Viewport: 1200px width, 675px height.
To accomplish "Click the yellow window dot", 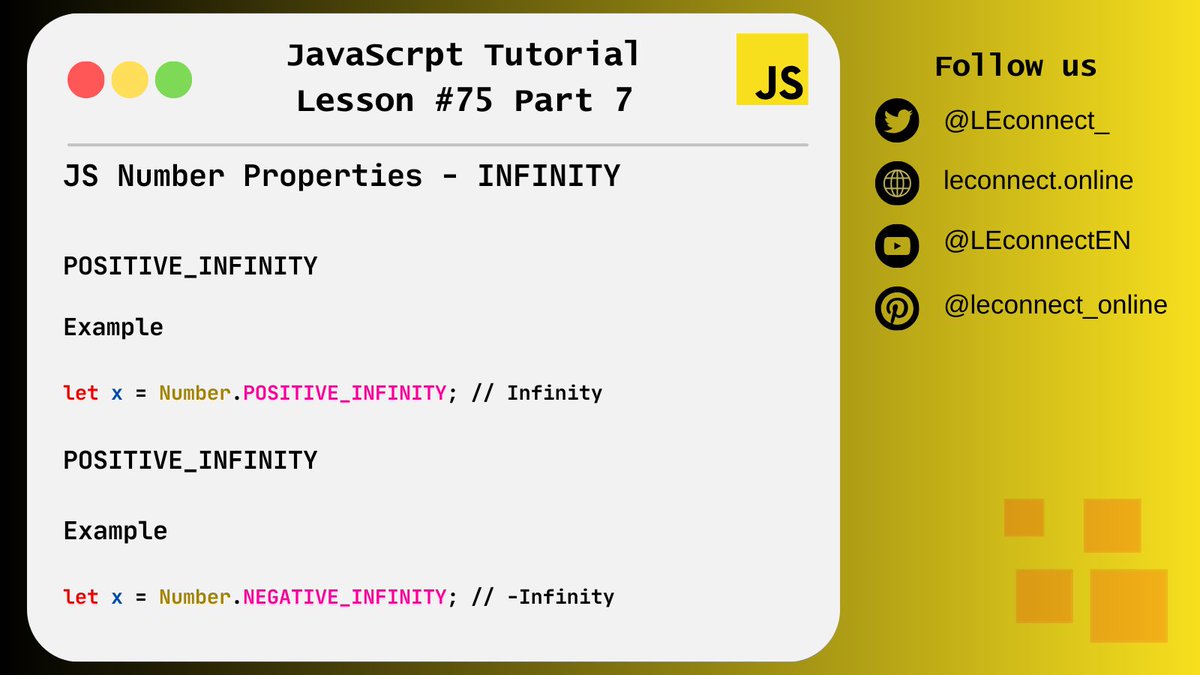I will [130, 79].
